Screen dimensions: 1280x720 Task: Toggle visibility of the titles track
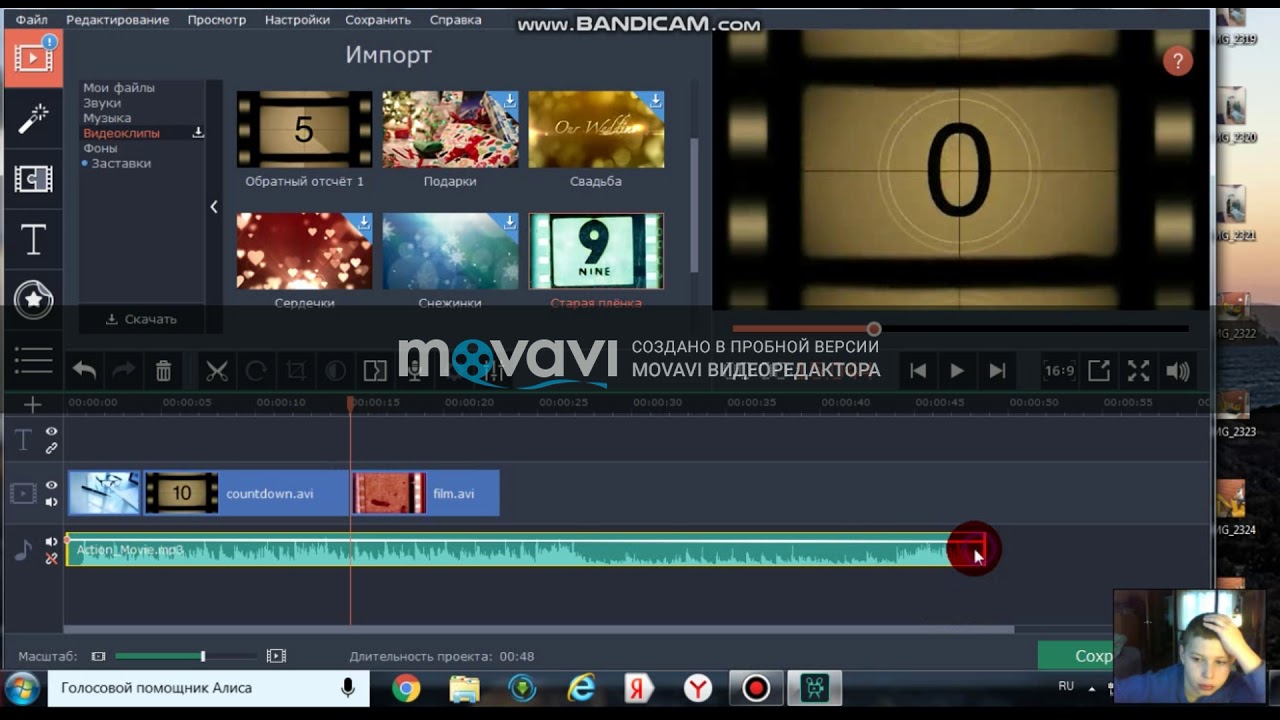click(51, 431)
